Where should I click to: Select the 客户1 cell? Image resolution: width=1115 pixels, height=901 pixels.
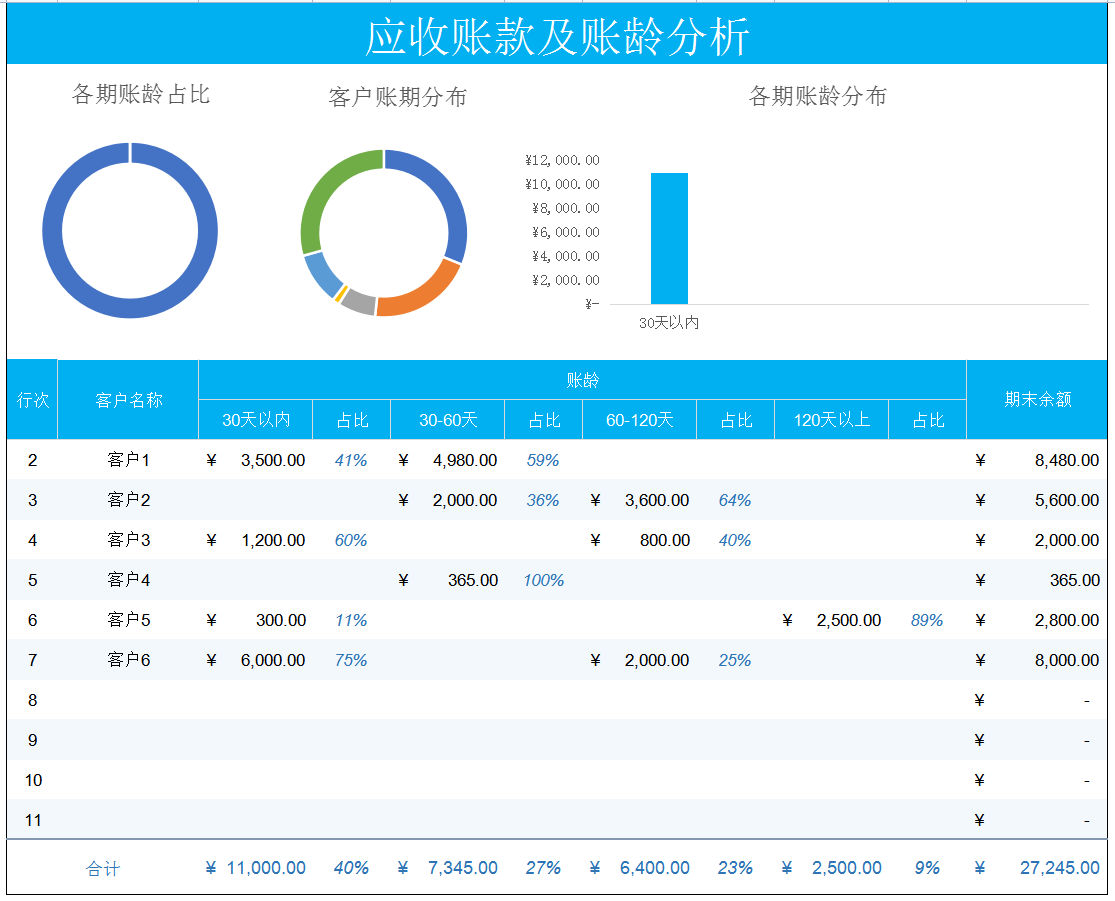tap(127, 460)
